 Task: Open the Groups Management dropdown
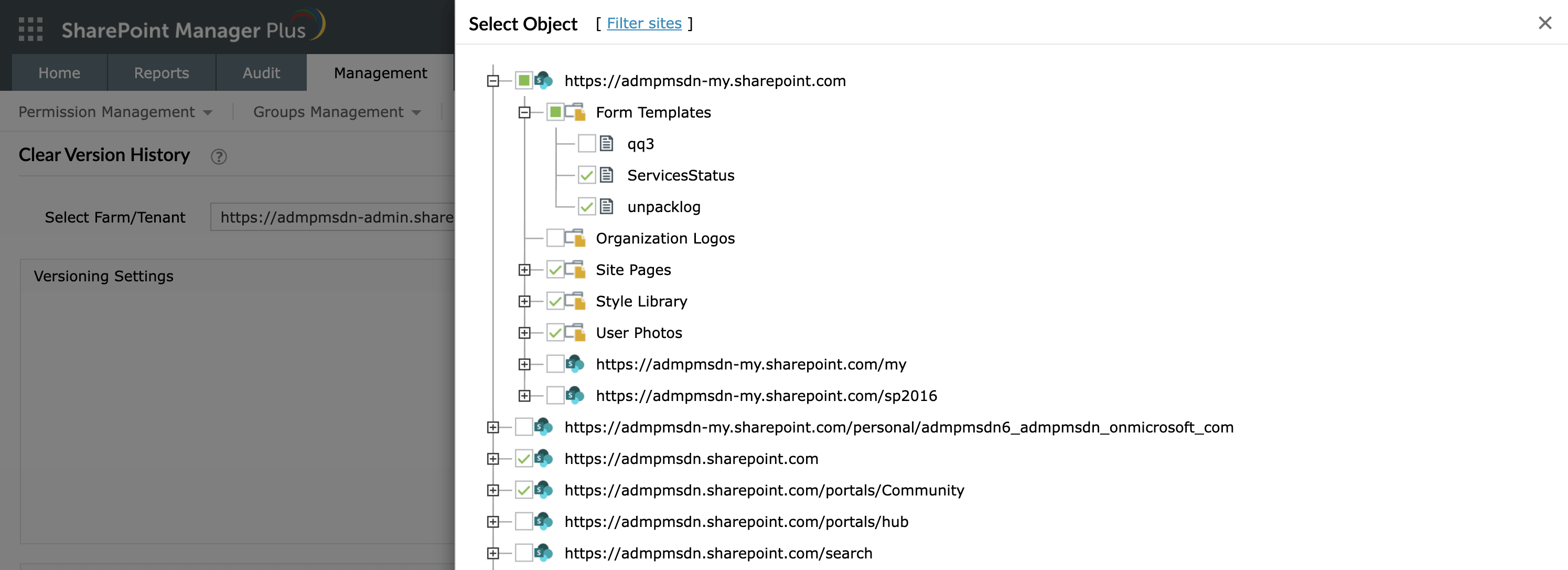[337, 112]
